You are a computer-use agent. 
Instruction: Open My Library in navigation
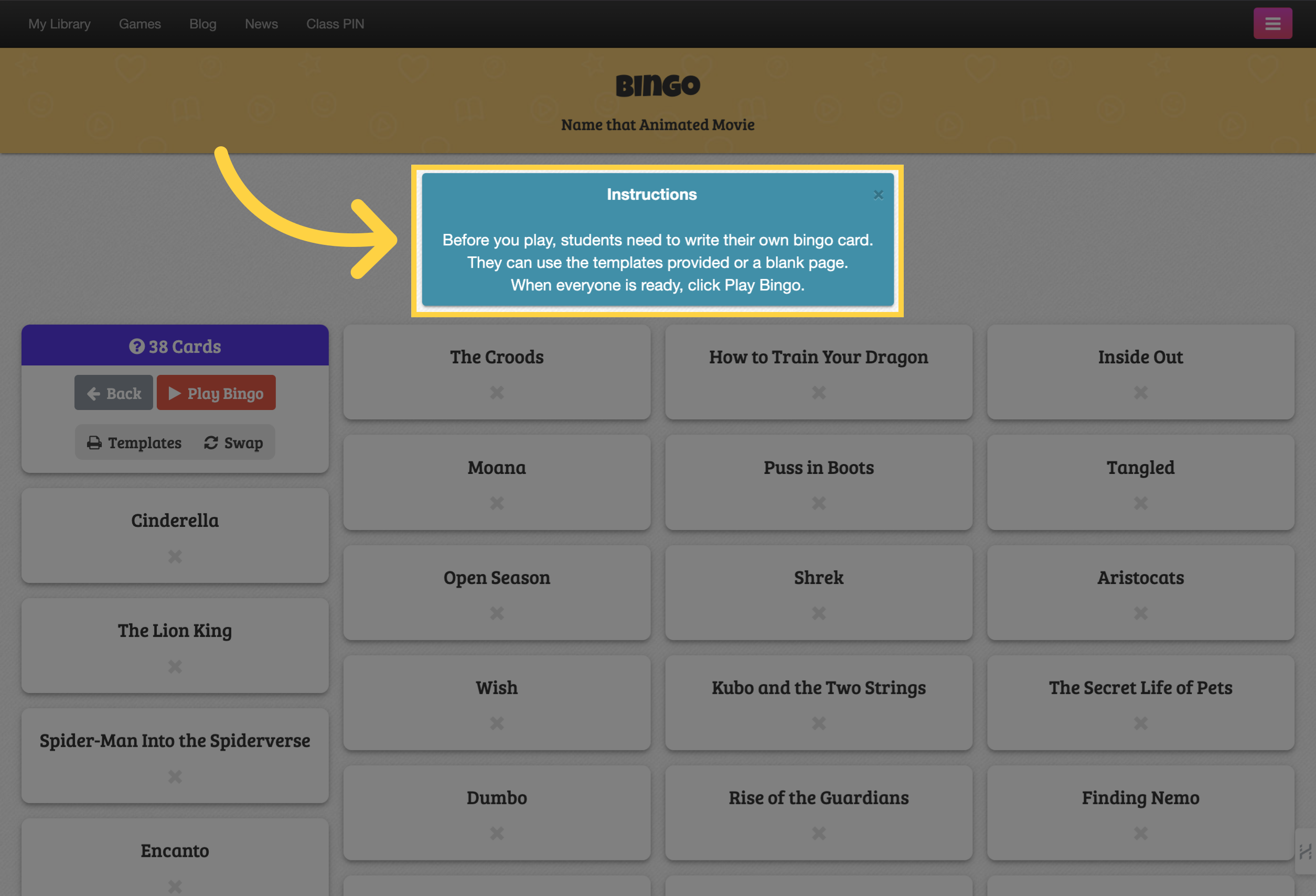pos(59,24)
